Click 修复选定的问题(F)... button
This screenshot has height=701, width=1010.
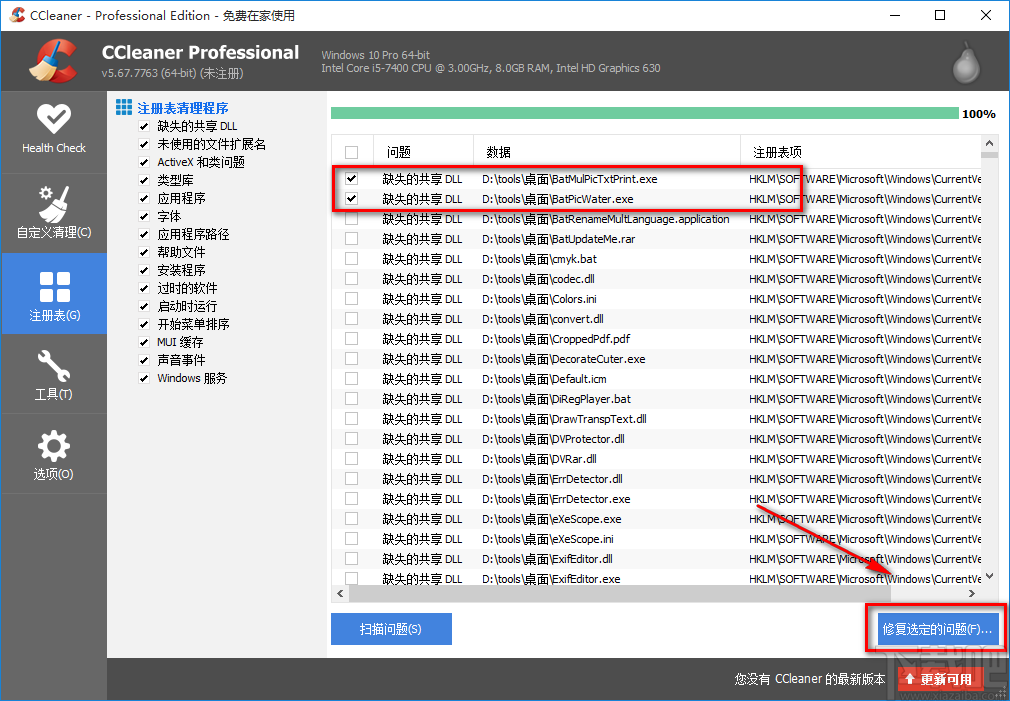pos(937,629)
